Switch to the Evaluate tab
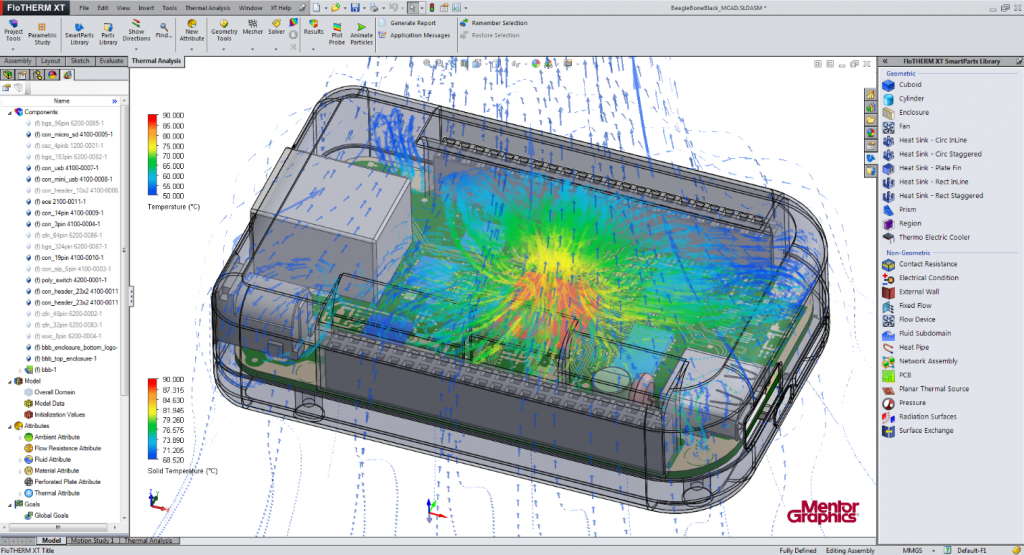This screenshot has height=555, width=1024. pos(111,61)
